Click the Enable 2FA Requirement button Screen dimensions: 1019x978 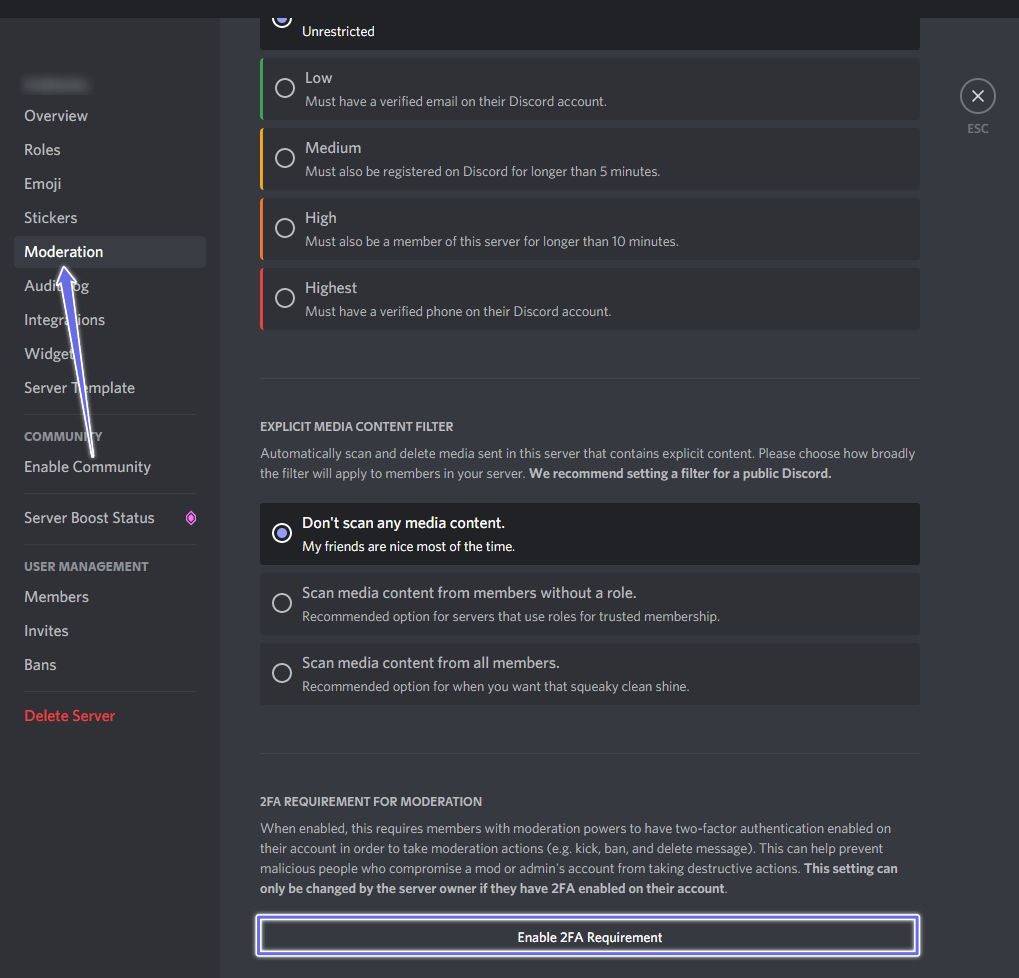589,937
